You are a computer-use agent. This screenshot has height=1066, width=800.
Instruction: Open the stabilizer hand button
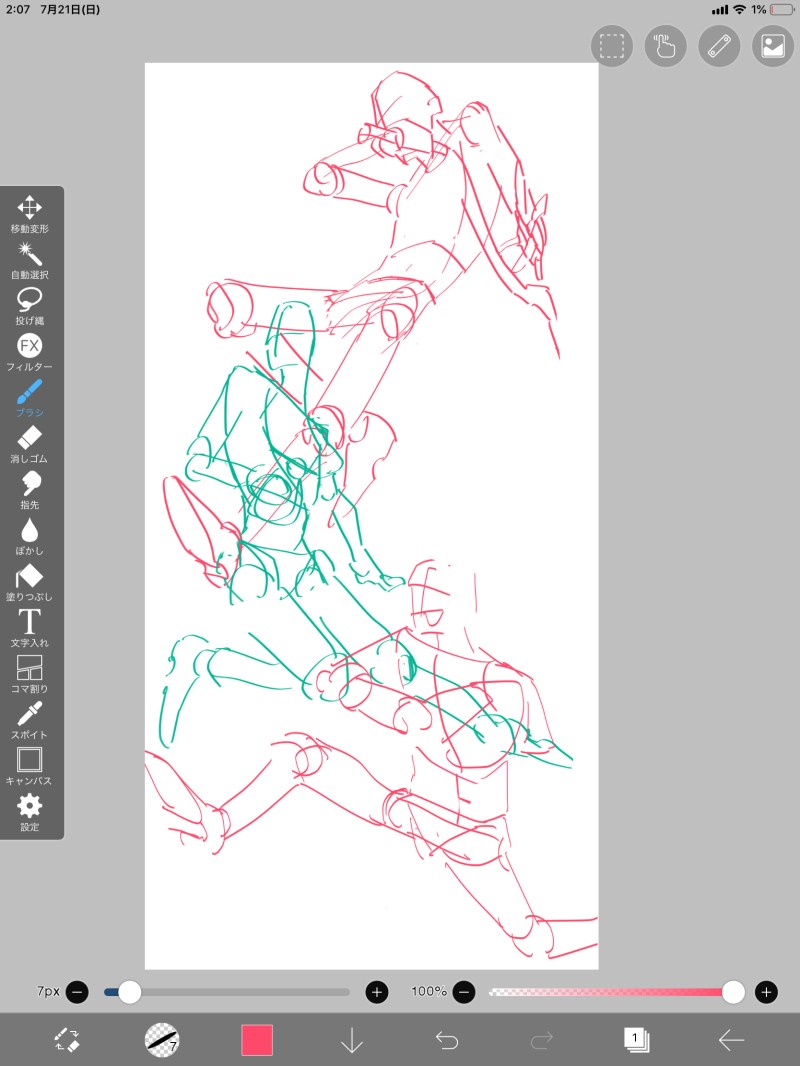665,46
